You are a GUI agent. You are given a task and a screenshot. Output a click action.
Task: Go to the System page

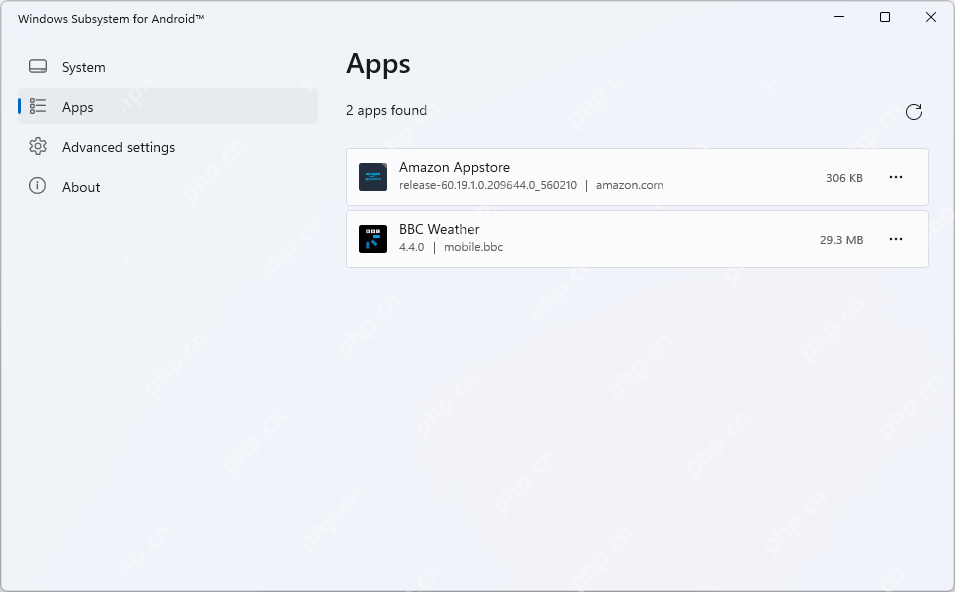pyautogui.click(x=168, y=67)
